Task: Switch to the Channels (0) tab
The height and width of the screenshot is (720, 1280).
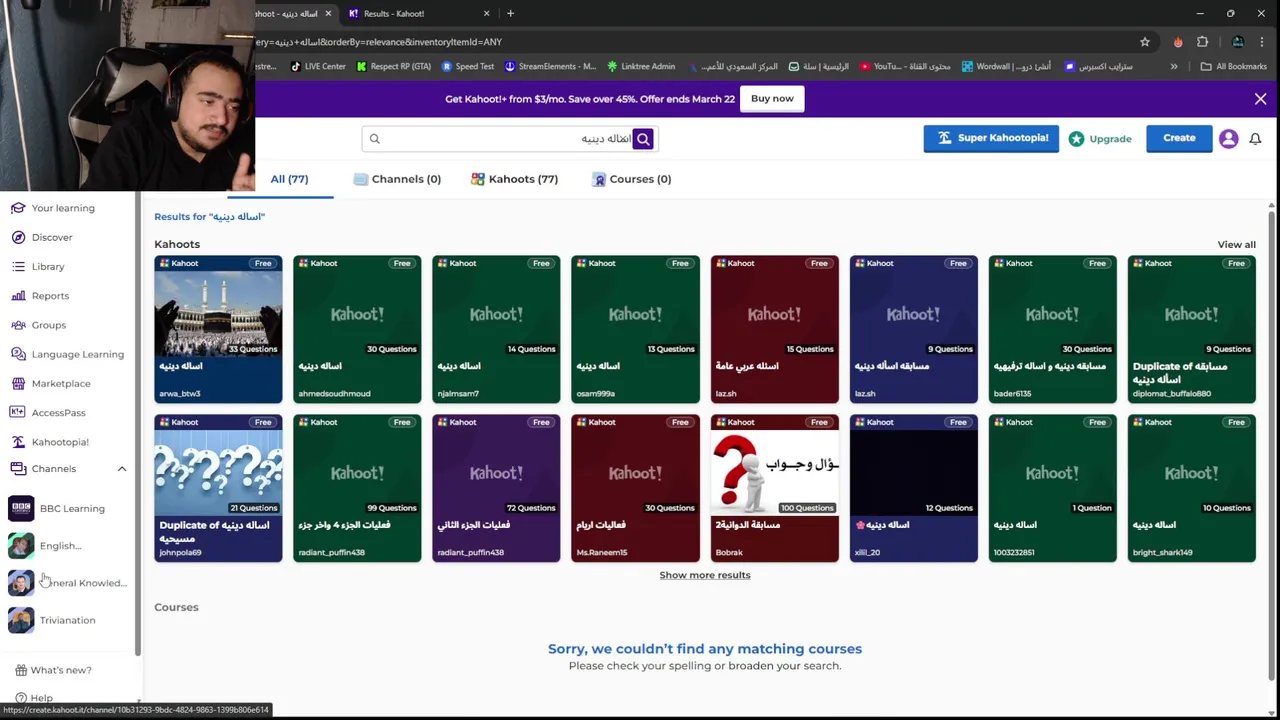Action: click(397, 179)
